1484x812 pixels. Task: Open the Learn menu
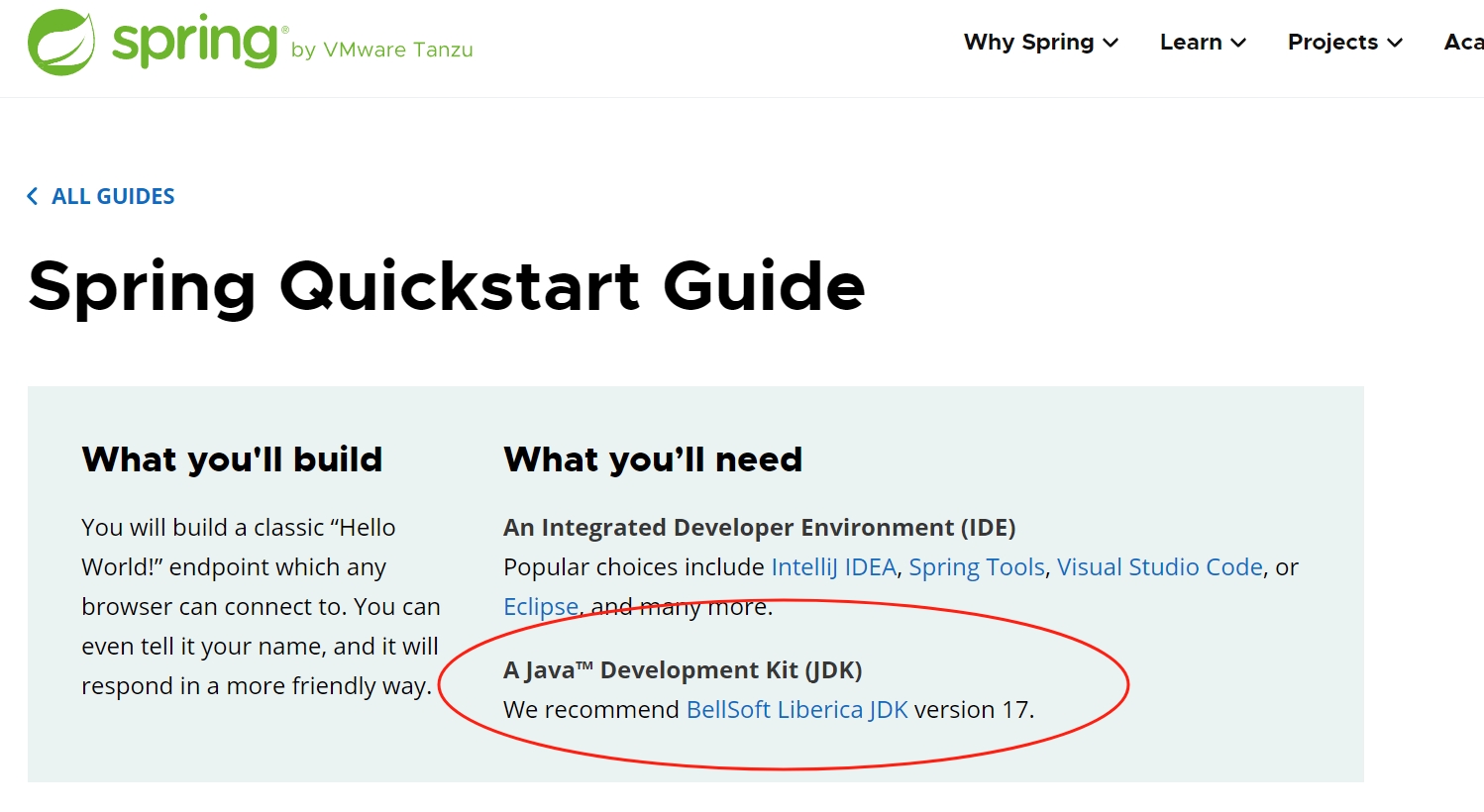[1192, 43]
